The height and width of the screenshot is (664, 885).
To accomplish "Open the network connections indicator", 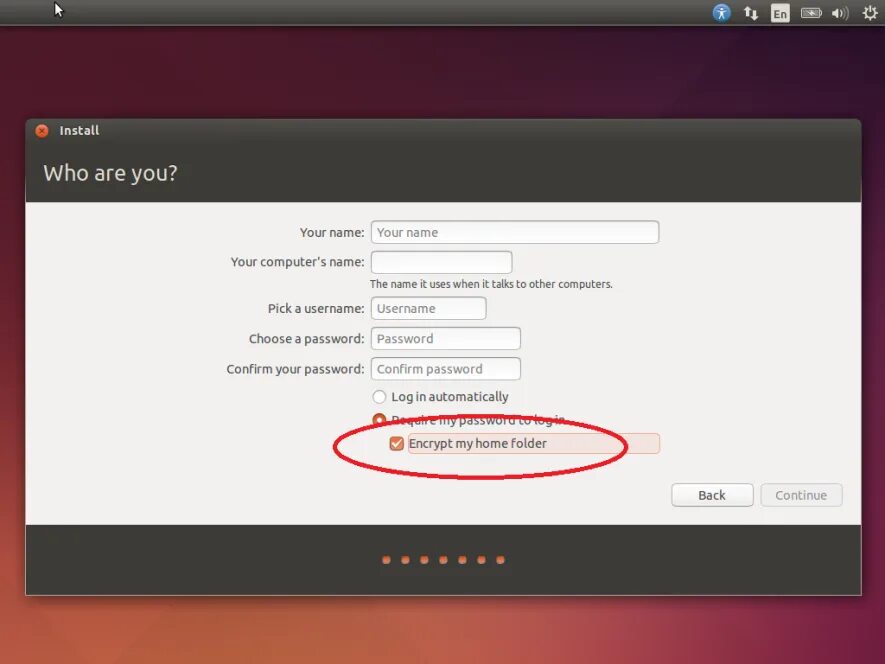I will coord(751,13).
